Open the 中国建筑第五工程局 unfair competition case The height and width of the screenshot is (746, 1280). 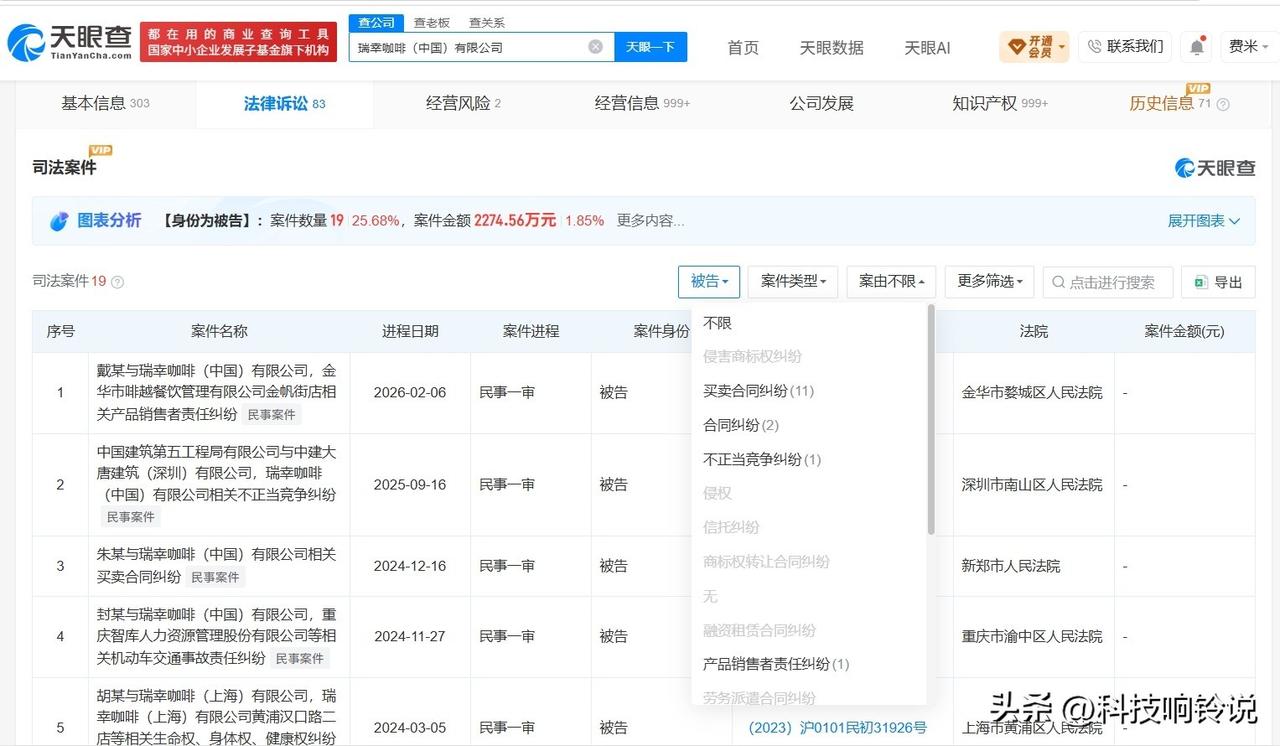tap(216, 473)
